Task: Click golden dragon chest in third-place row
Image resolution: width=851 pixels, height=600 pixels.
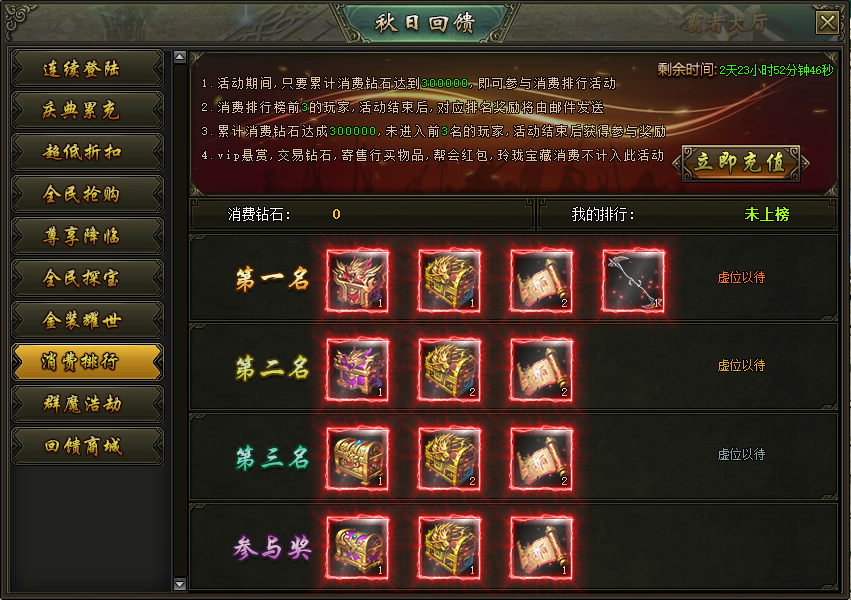Action: [449, 459]
